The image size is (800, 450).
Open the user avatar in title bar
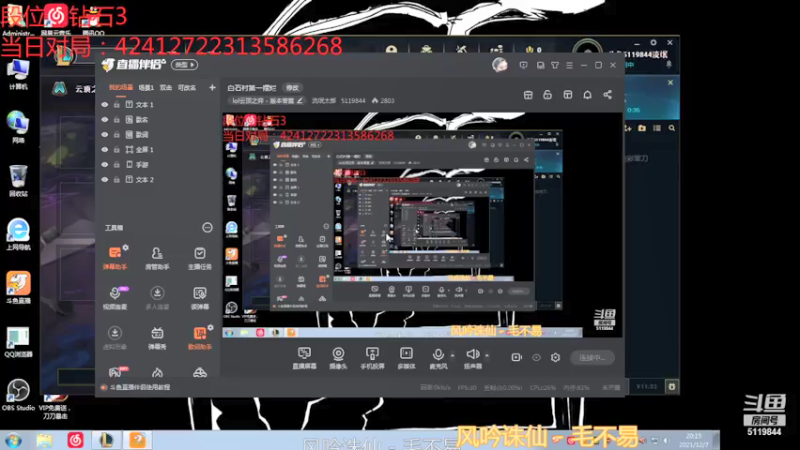tap(499, 65)
